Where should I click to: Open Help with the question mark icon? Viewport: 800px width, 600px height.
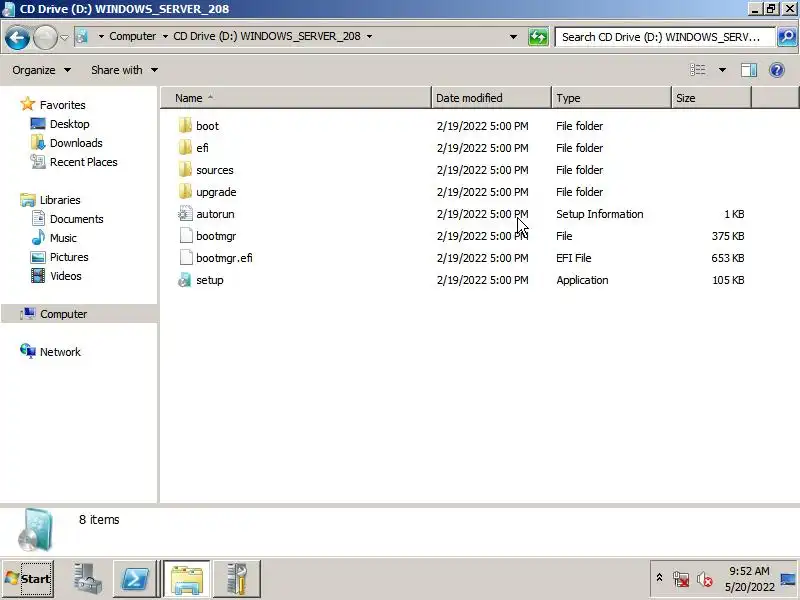point(777,70)
